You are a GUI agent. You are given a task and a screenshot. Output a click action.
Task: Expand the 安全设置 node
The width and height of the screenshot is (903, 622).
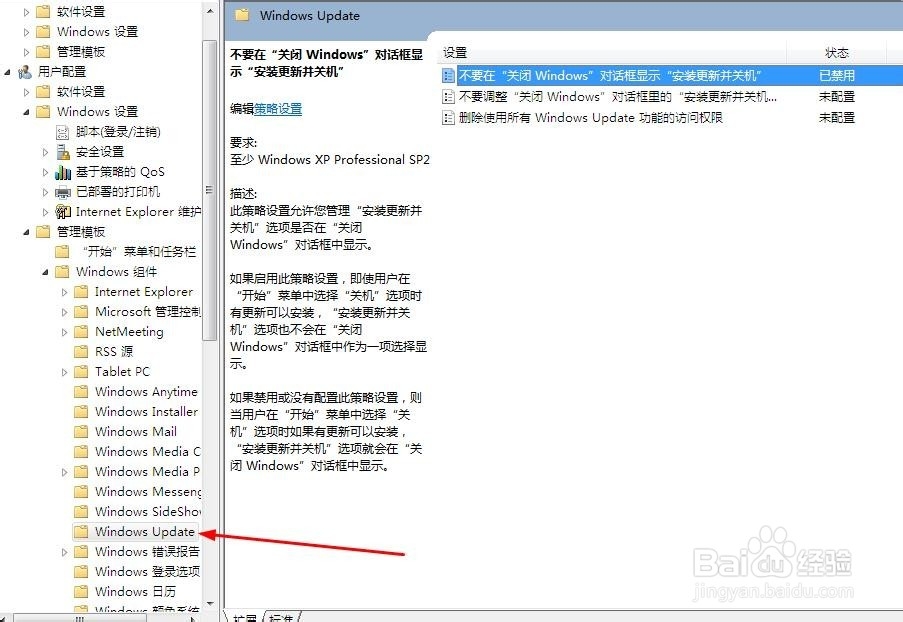(x=45, y=152)
